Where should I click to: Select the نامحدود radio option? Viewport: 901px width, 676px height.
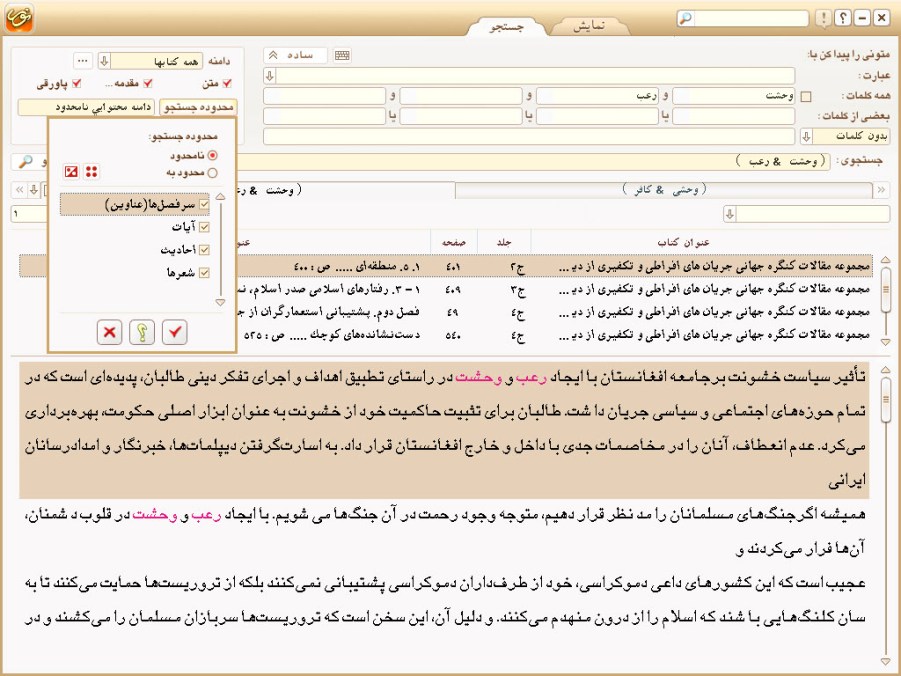click(213, 155)
